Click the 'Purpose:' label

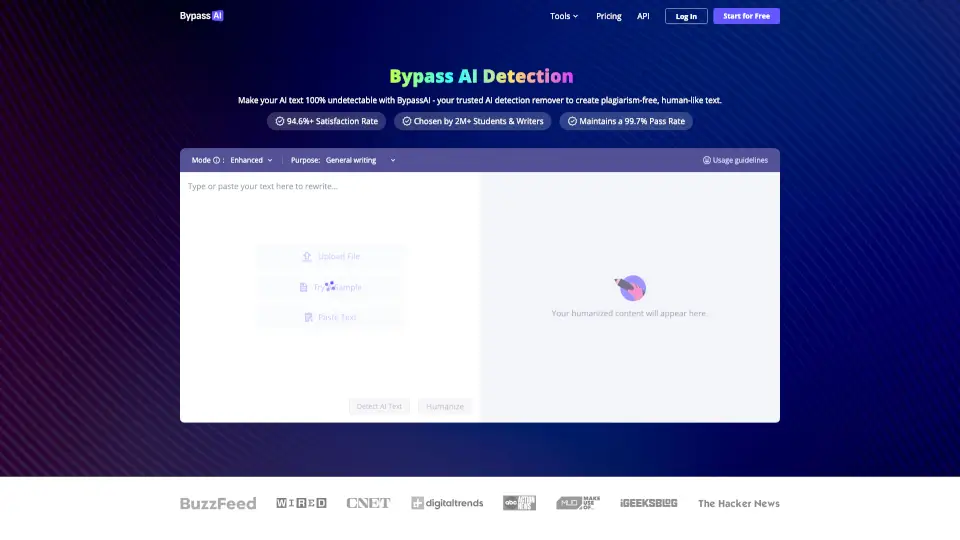click(305, 160)
